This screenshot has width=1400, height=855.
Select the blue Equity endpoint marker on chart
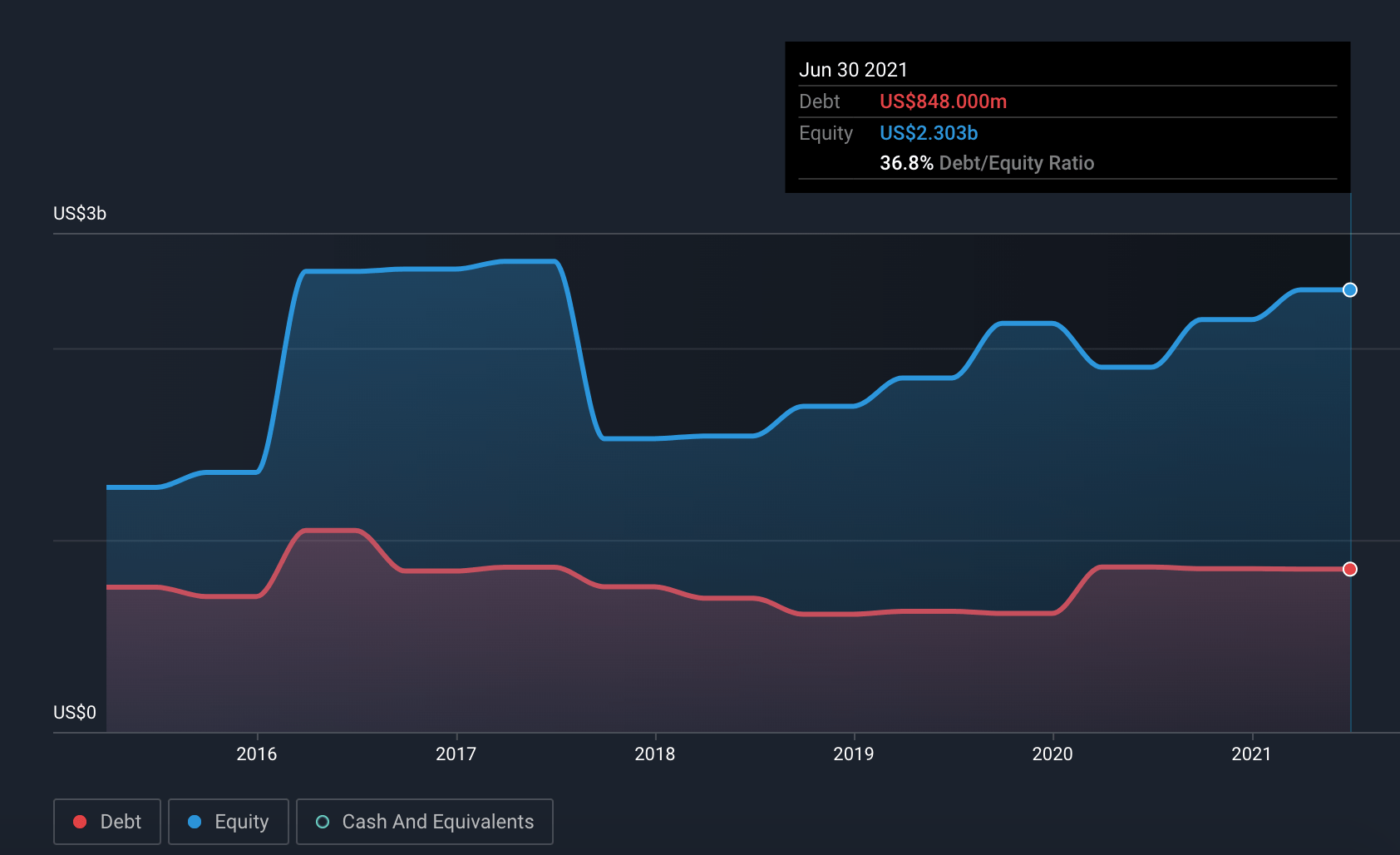tap(1351, 290)
